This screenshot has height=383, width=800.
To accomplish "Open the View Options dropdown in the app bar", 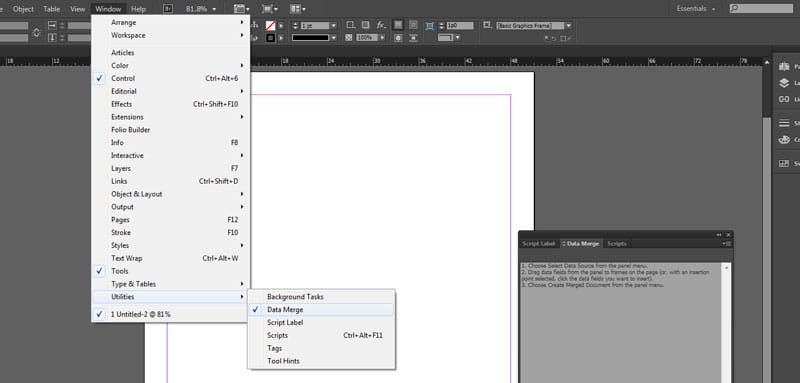I will [241, 9].
